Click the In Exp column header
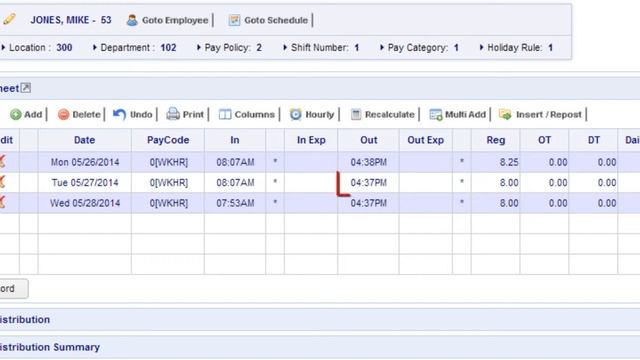This screenshot has height=360, width=640. (x=311, y=140)
